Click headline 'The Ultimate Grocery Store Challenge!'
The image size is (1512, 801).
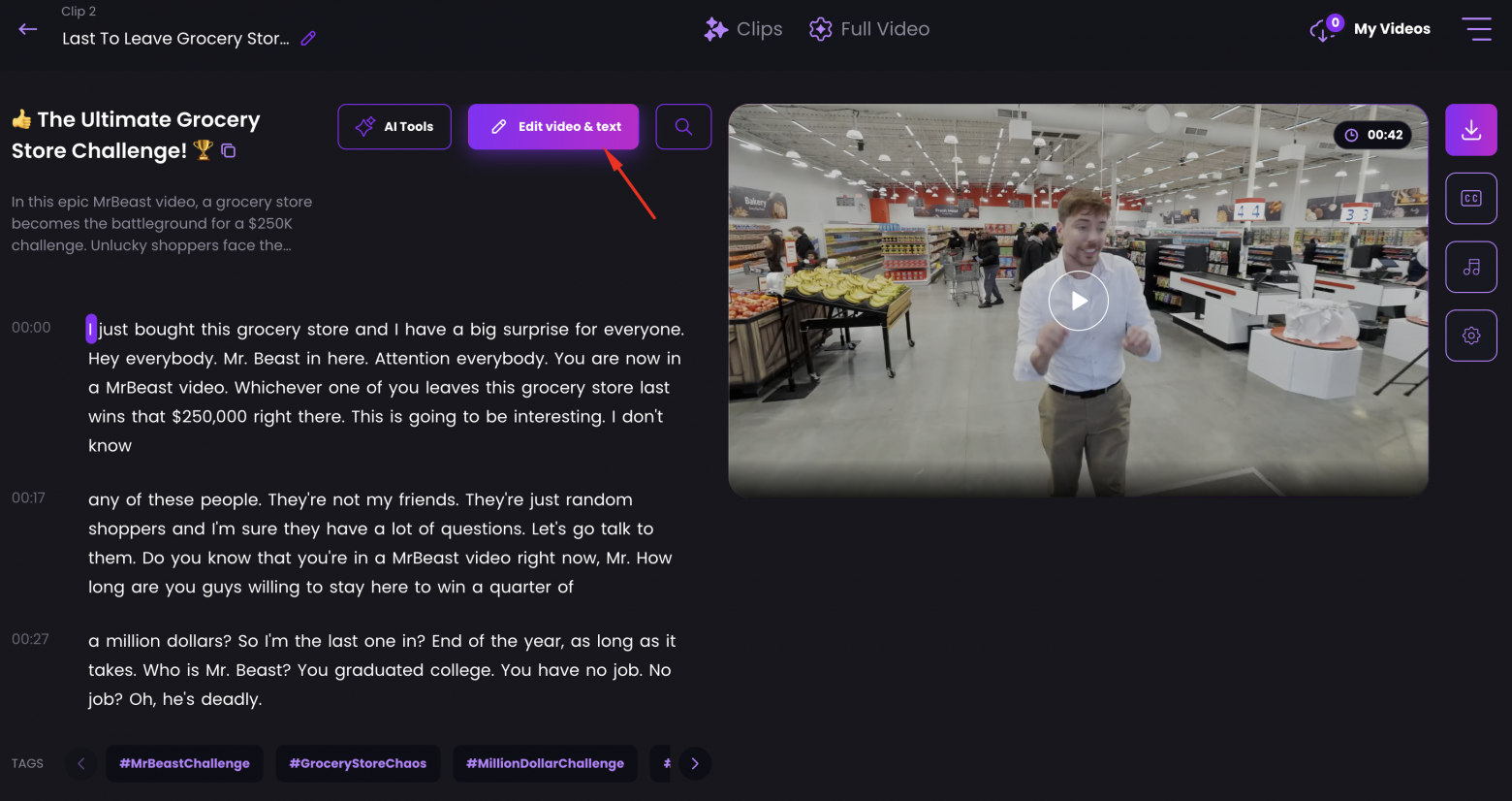point(136,135)
